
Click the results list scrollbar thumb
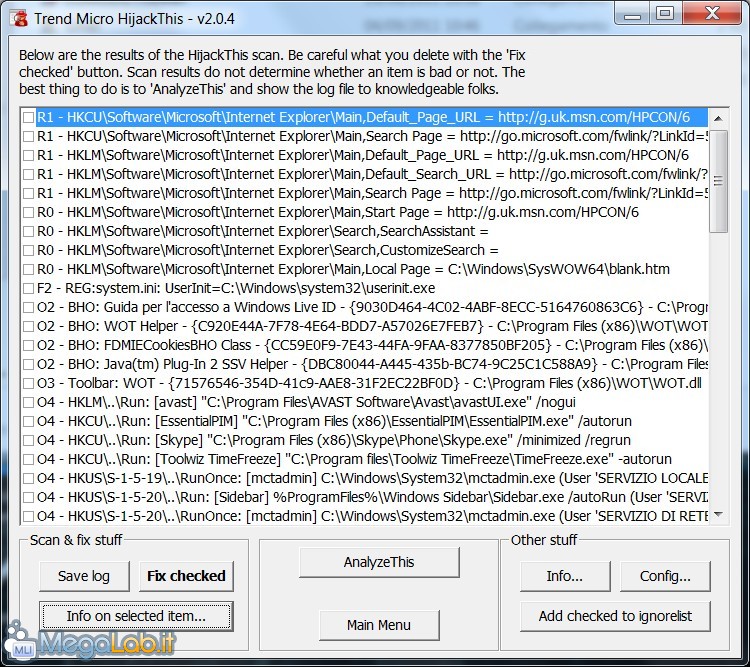pyautogui.click(x=718, y=181)
